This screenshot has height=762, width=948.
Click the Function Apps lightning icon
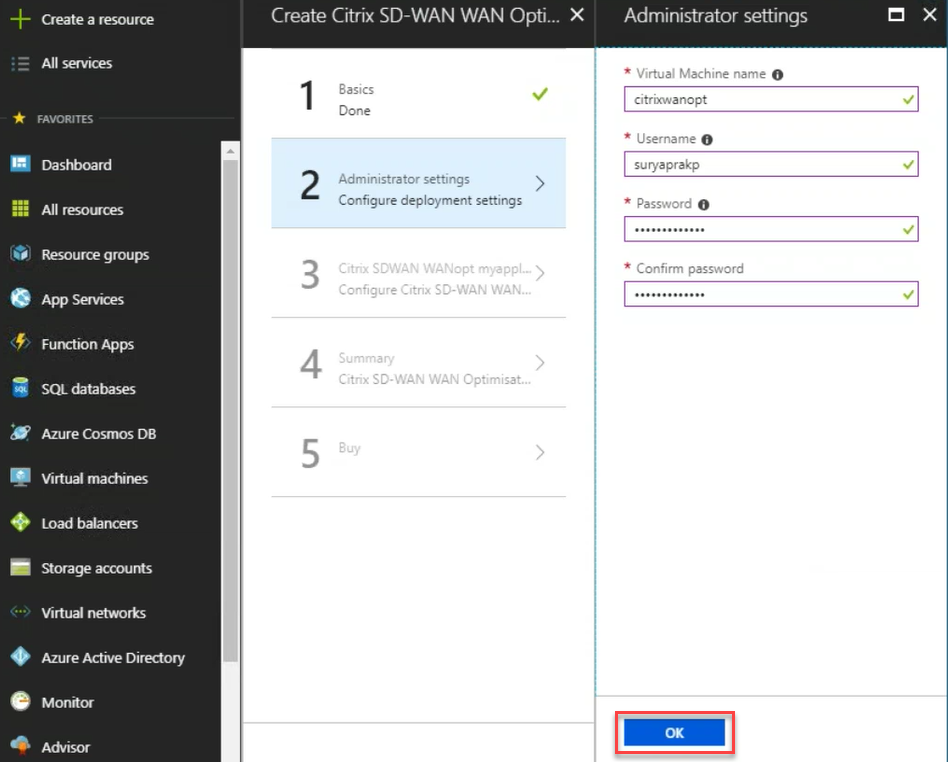[x=20, y=343]
